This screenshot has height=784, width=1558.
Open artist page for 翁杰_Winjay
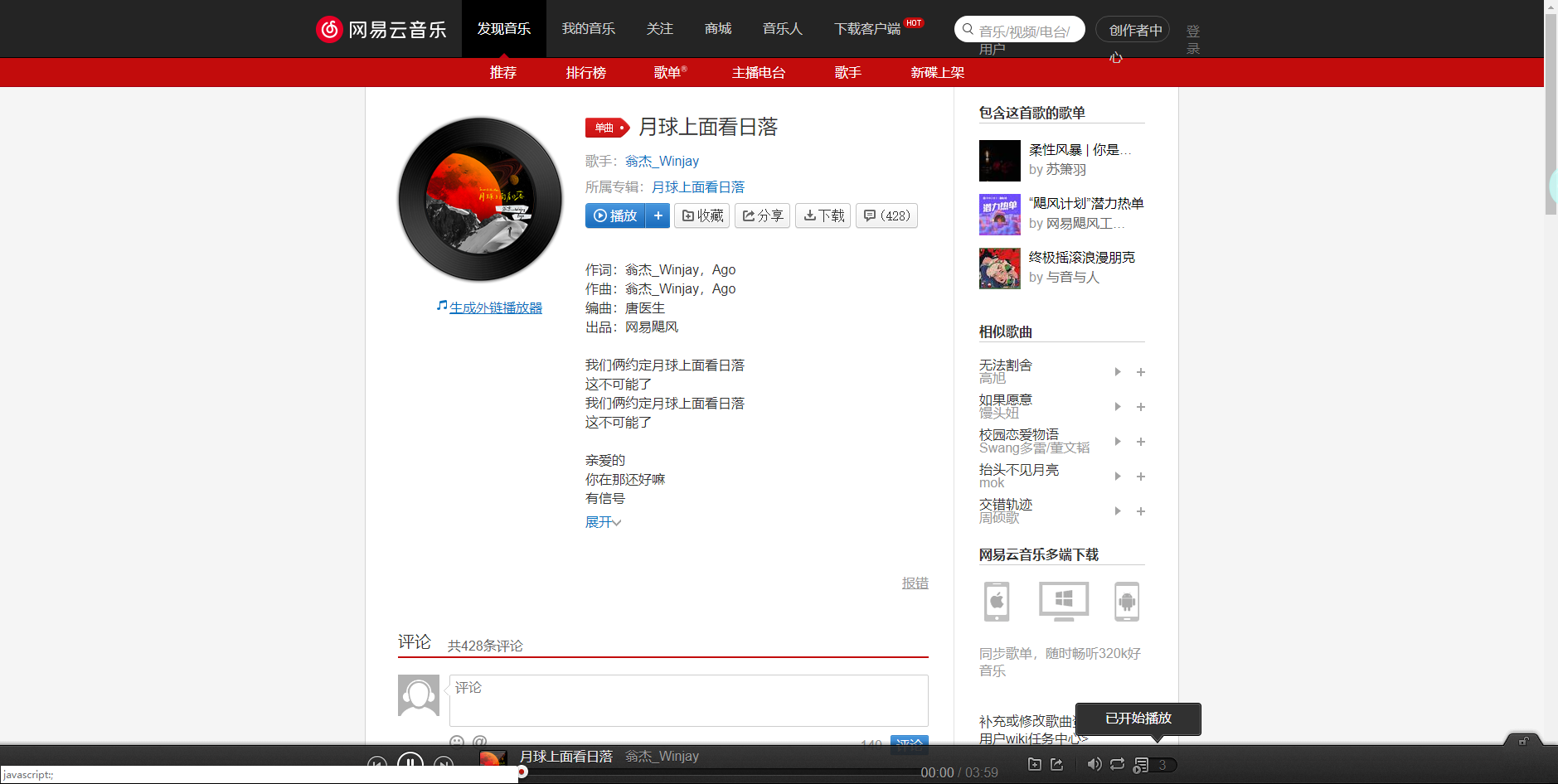click(662, 161)
